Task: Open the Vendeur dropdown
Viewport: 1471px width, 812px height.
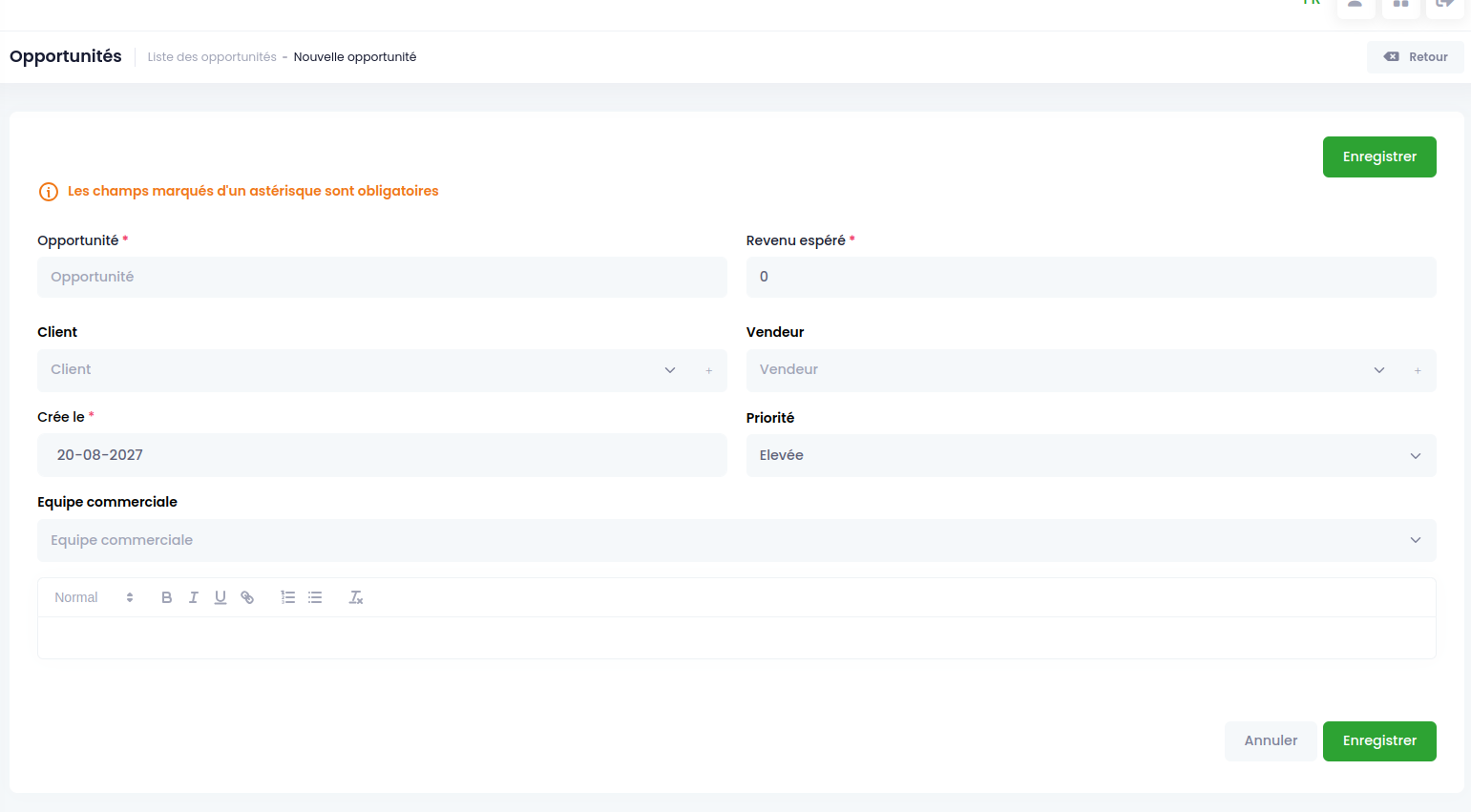Action: pos(1073,370)
